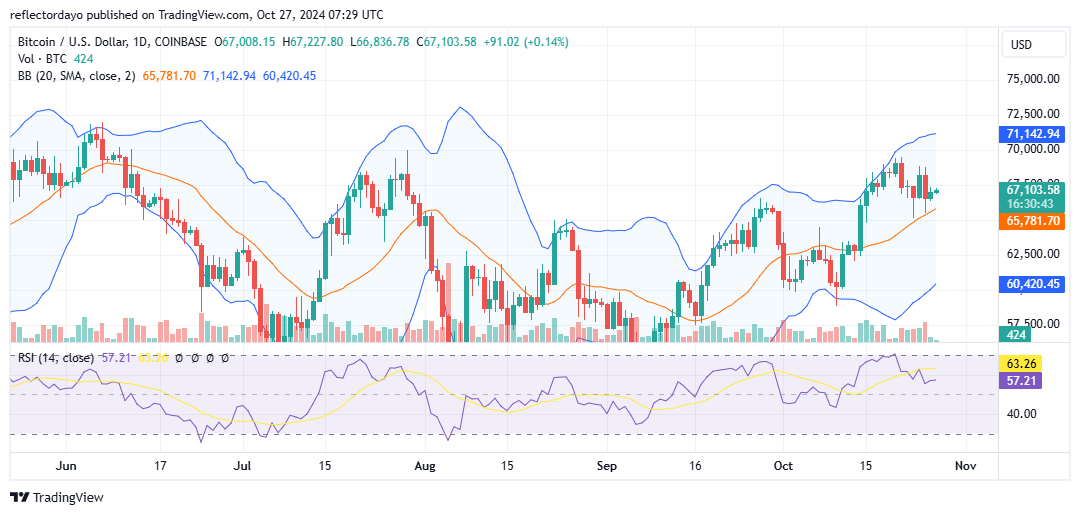Click the blue 71,142.94 price label
Screen dimensions: 1080x515
click(1032, 134)
